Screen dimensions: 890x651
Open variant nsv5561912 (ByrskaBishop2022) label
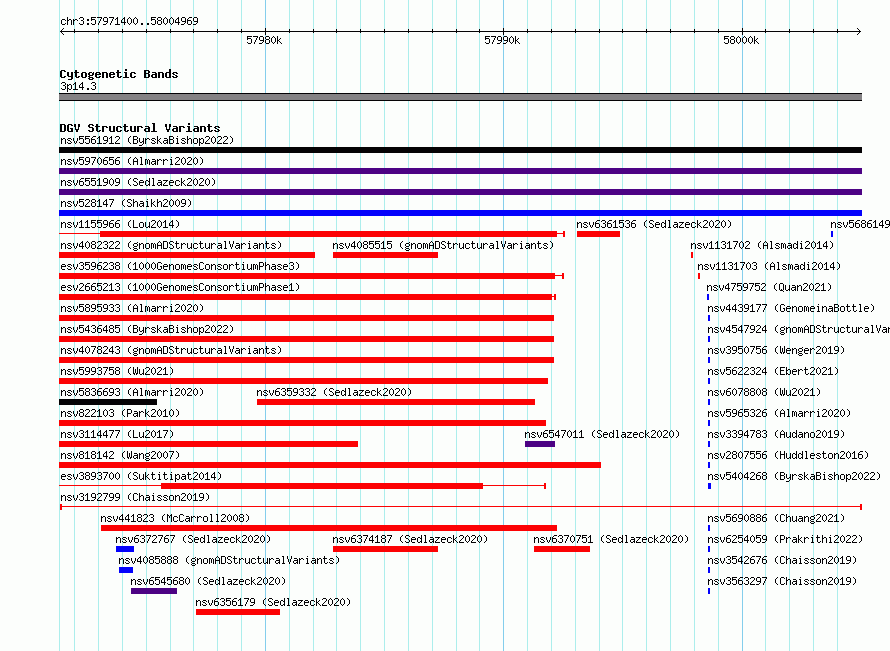coord(147,140)
